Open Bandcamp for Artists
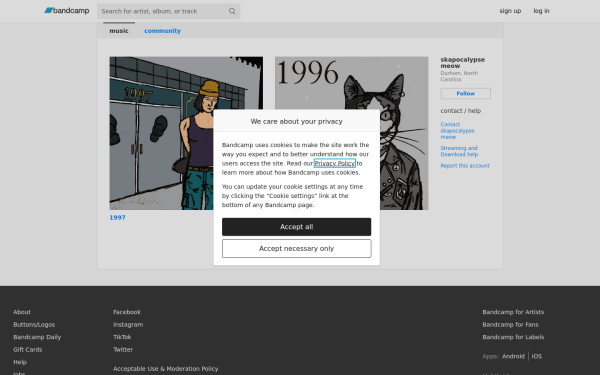This screenshot has height=375, width=600. (x=513, y=312)
